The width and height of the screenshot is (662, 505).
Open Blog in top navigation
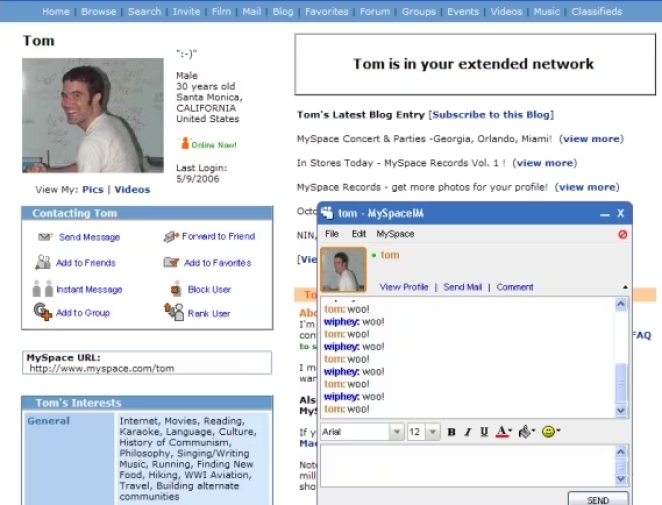pos(283,11)
